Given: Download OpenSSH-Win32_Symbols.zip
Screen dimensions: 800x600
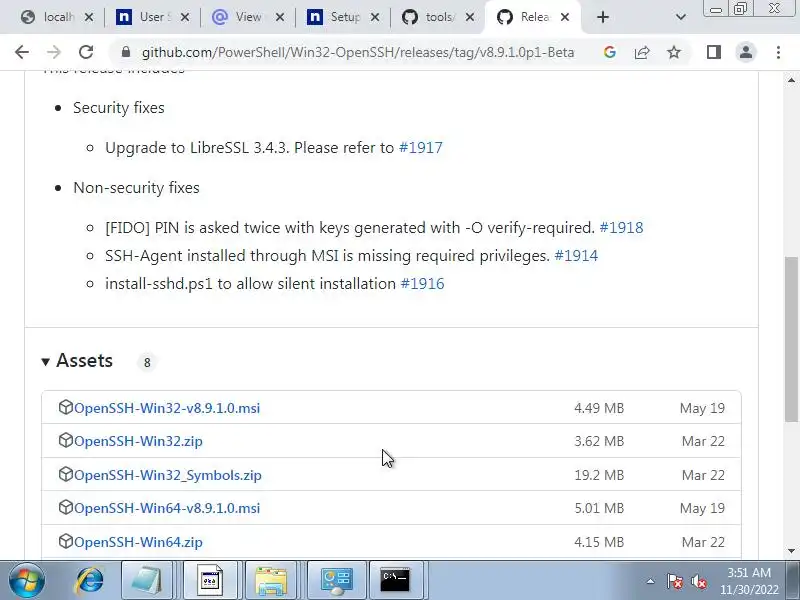Looking at the screenshot, I should pyautogui.click(x=168, y=475).
